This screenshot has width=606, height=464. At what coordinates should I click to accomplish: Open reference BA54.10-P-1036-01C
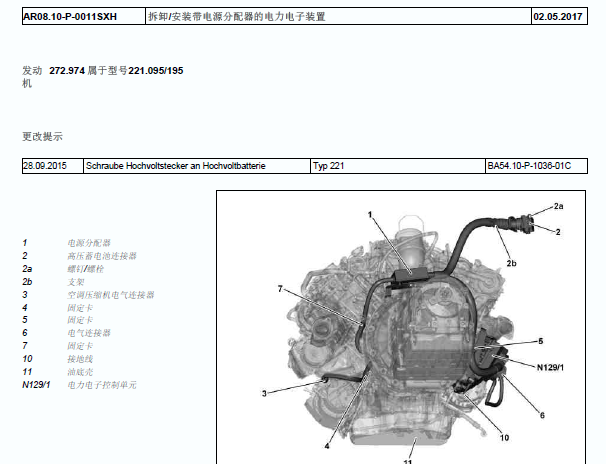[x=529, y=166]
